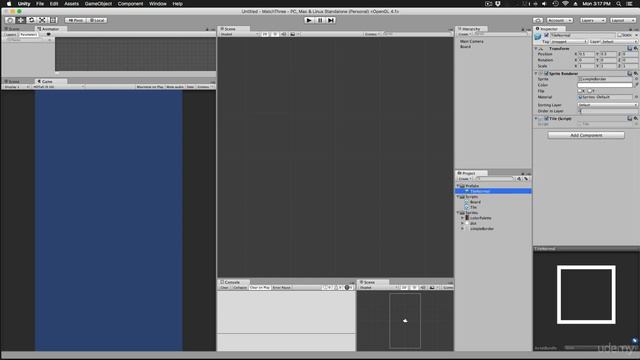
Task: Toggle the Sprite Renderer enabled checkbox
Action: [546, 73]
